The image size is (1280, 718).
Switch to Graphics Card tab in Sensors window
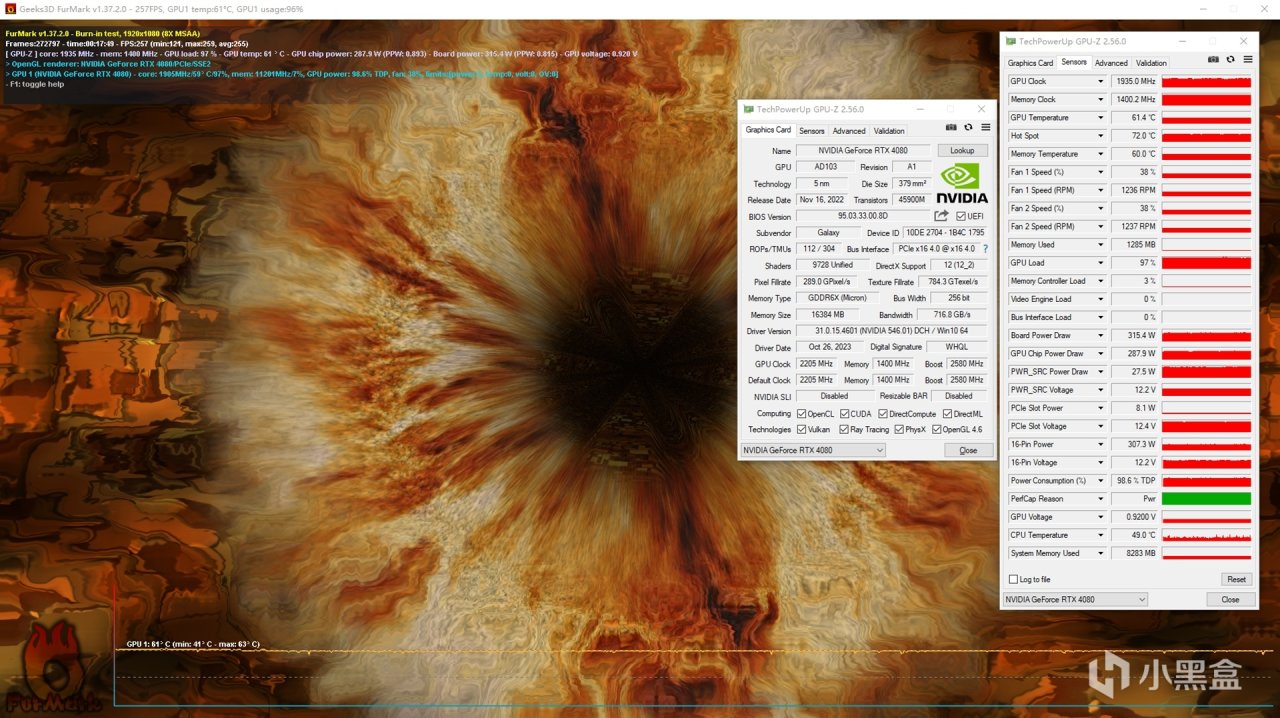(x=1030, y=63)
